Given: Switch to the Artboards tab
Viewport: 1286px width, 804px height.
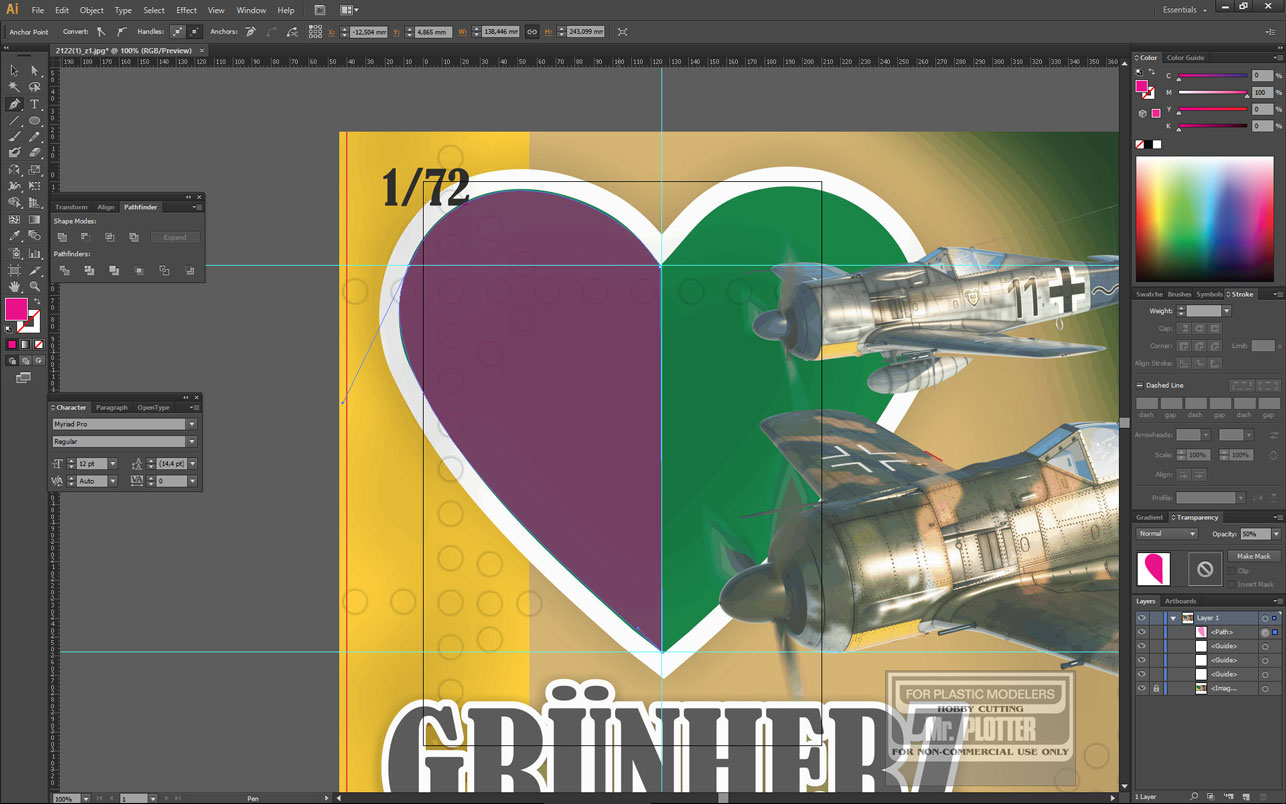Looking at the screenshot, I should [x=1180, y=601].
